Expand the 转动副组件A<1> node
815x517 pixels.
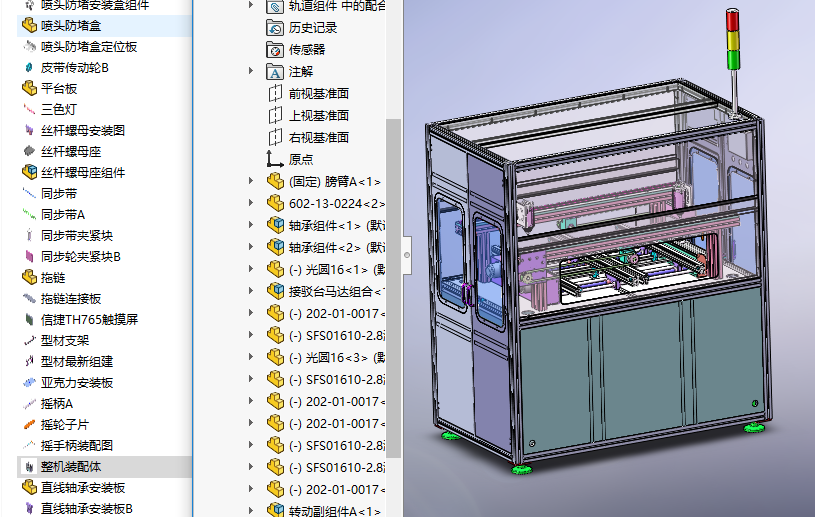[x=251, y=510]
